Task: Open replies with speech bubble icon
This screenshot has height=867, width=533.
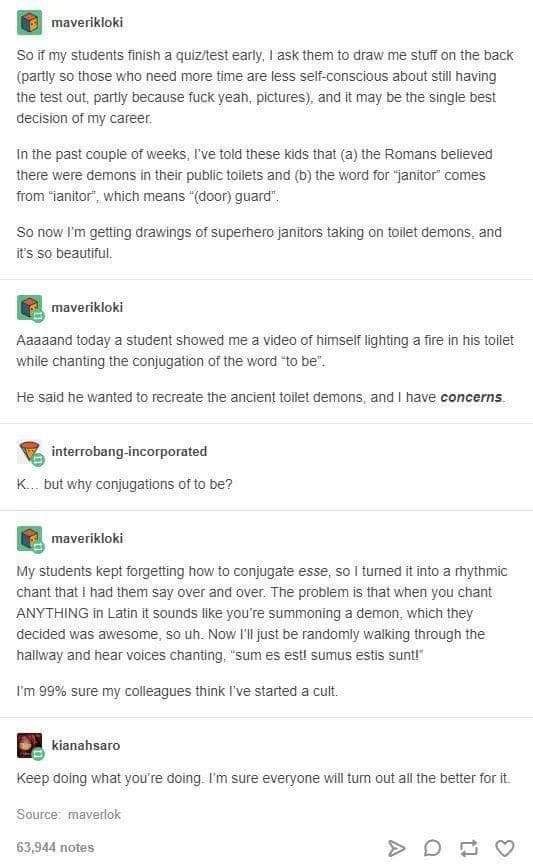Action: tap(432, 848)
